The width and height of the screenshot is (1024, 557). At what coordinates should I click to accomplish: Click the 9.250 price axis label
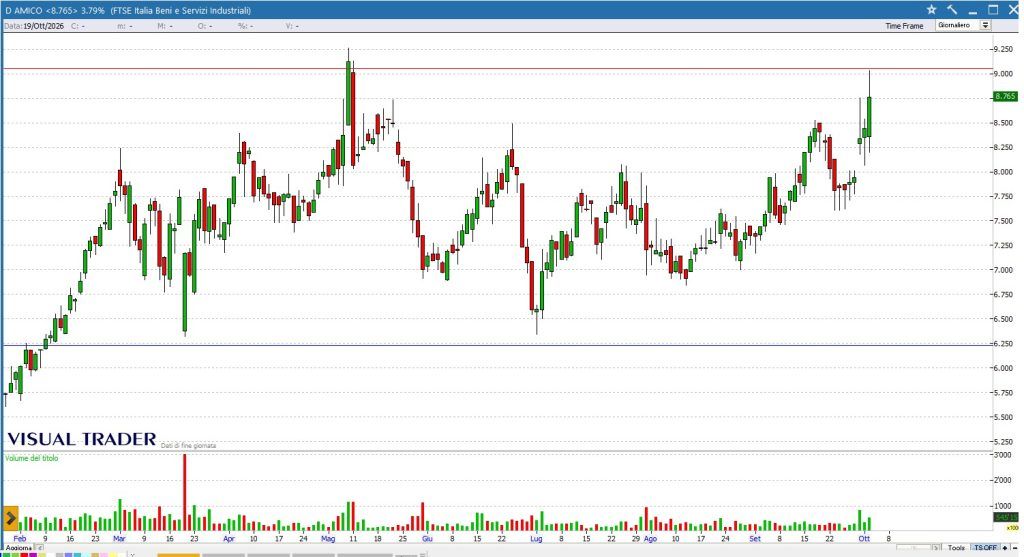tap(1003, 49)
